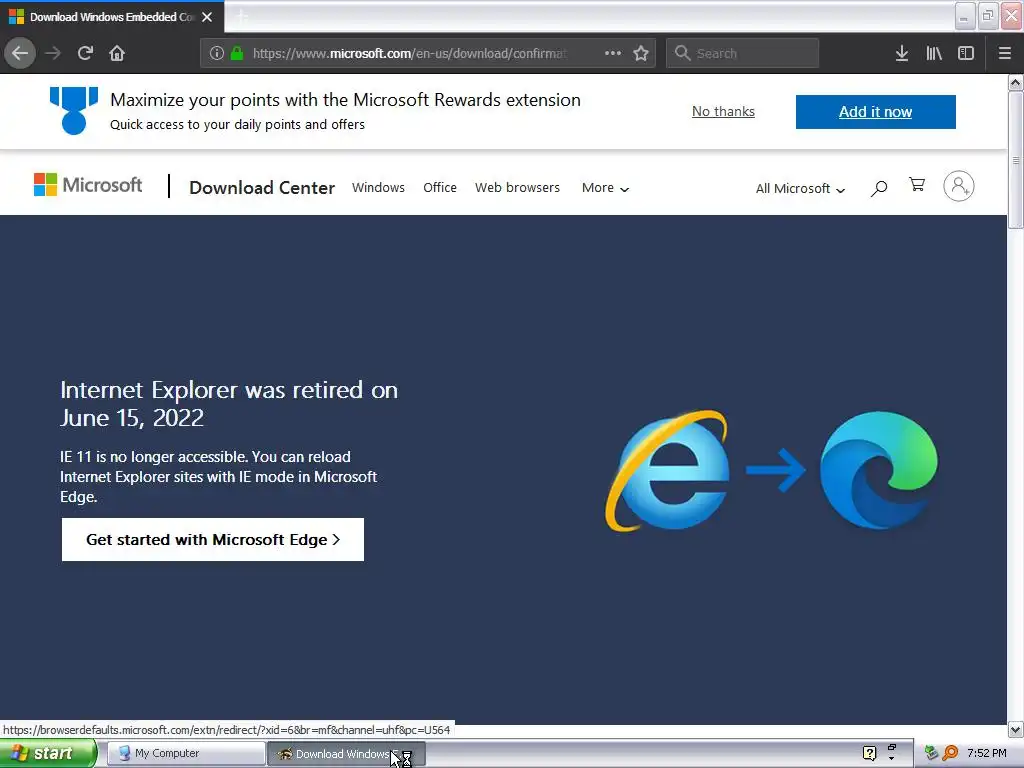Open a new tab with plus button
The width and height of the screenshot is (1024, 768).
(x=242, y=17)
